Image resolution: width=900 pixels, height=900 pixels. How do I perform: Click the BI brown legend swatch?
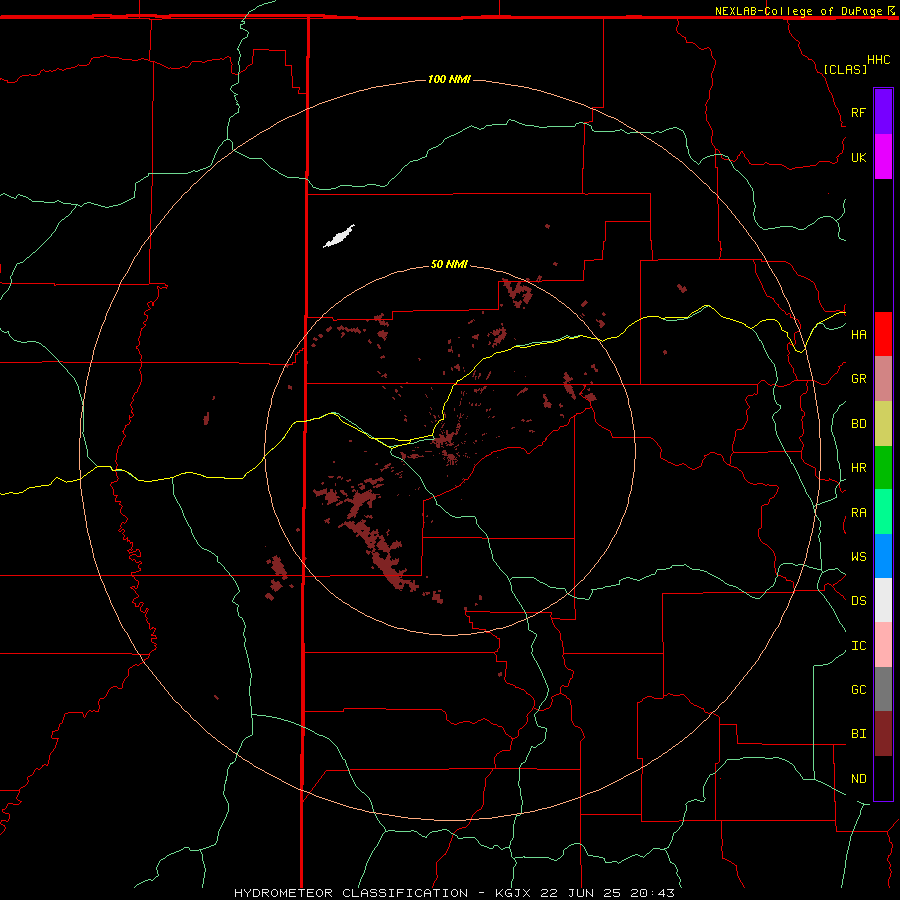[x=883, y=734]
